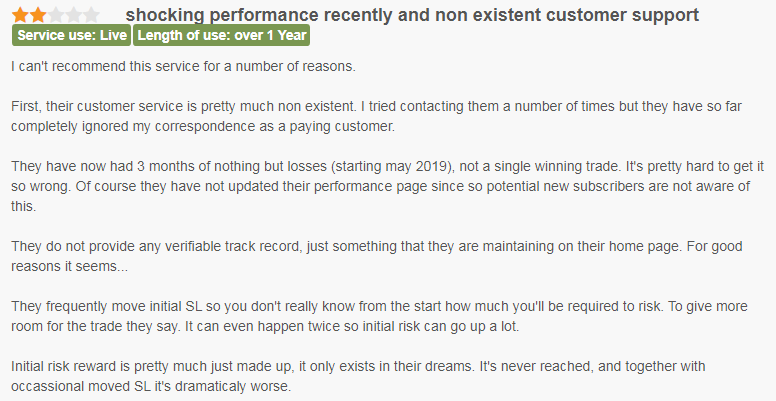Image resolution: width=776 pixels, height=401 pixels.
Task: Click the single-word line "this."
Action: tap(23, 207)
